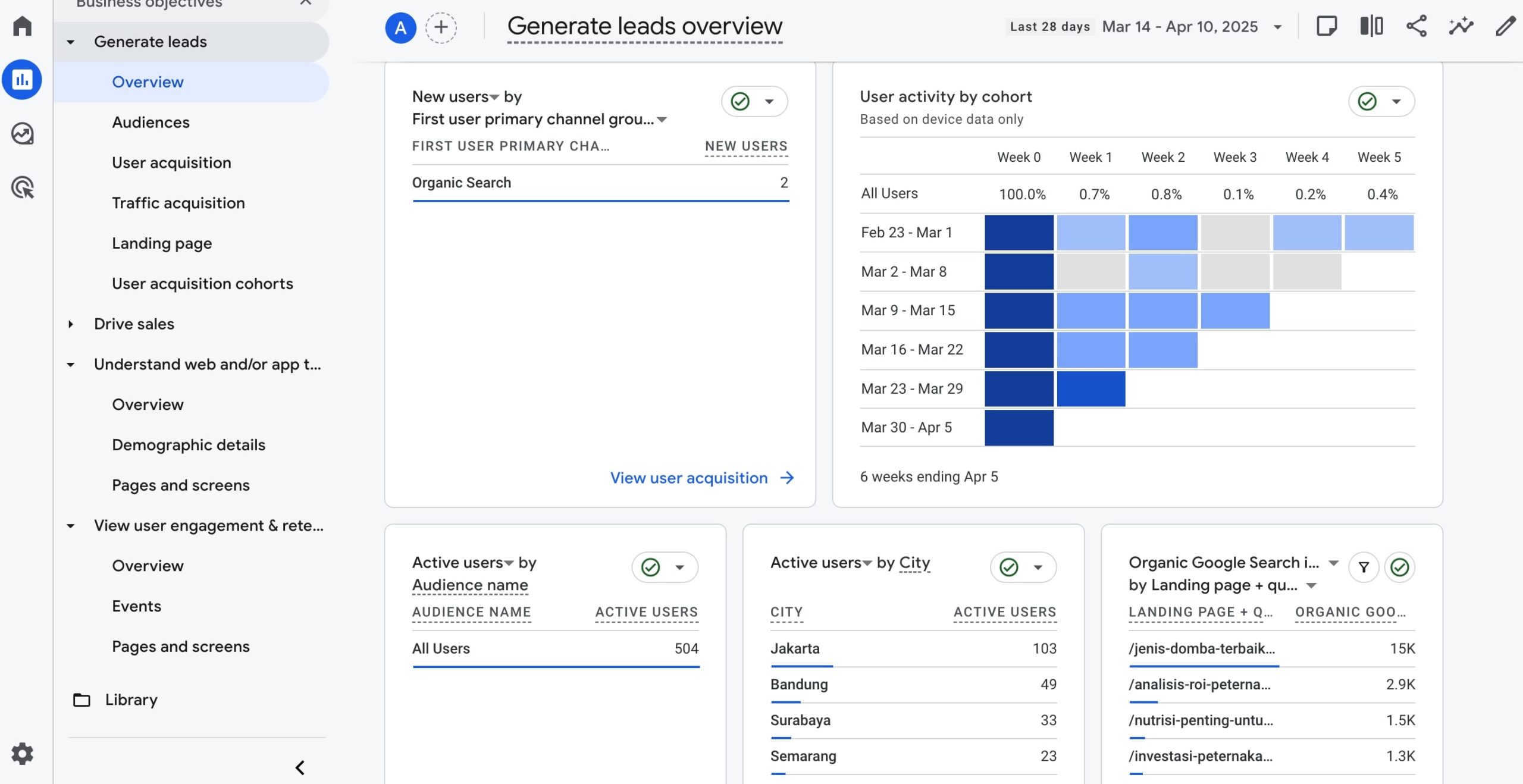Image resolution: width=1523 pixels, height=784 pixels.
Task: Expand the Drive sales section
Action: (x=71, y=324)
